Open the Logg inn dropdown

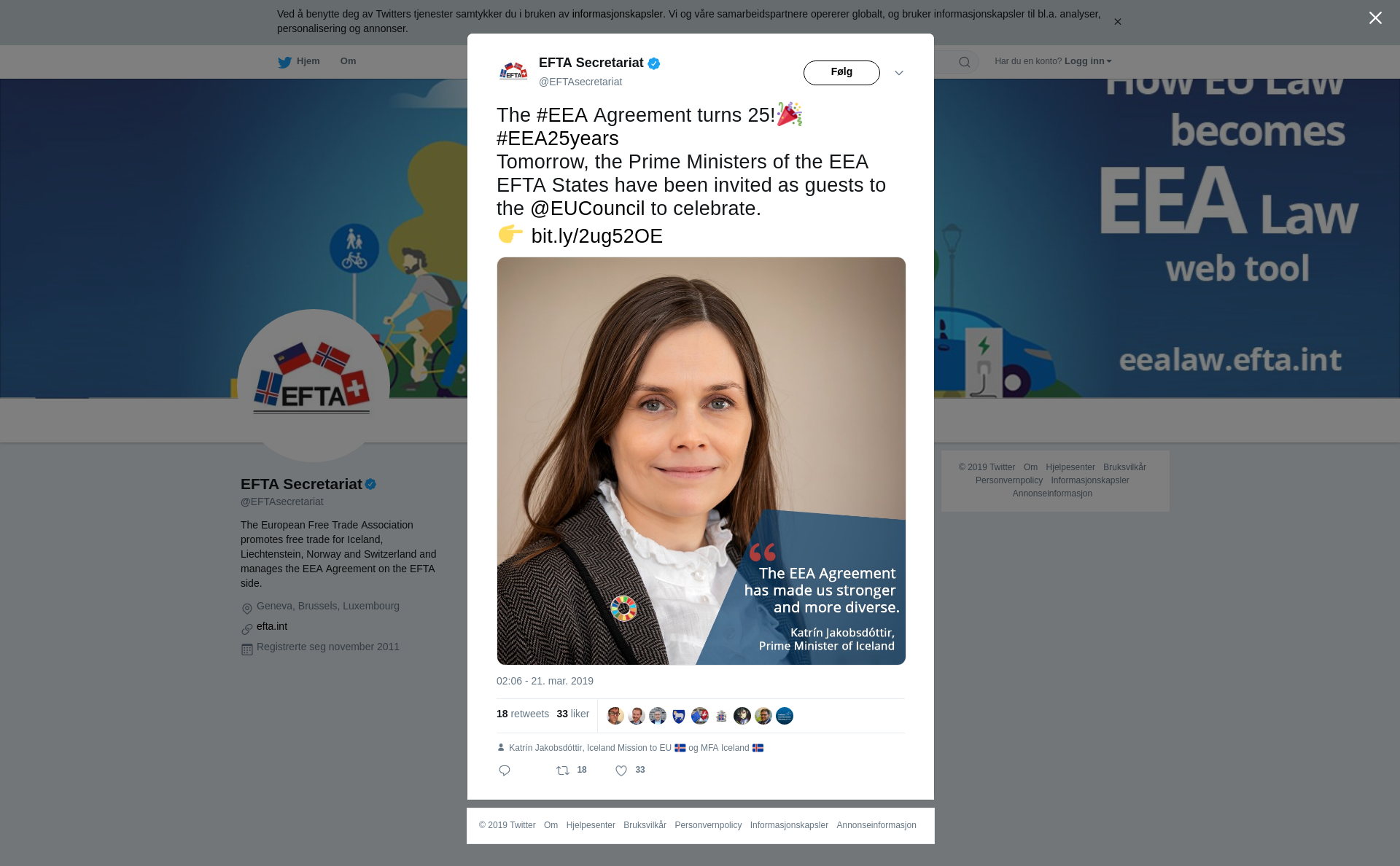point(1088,61)
